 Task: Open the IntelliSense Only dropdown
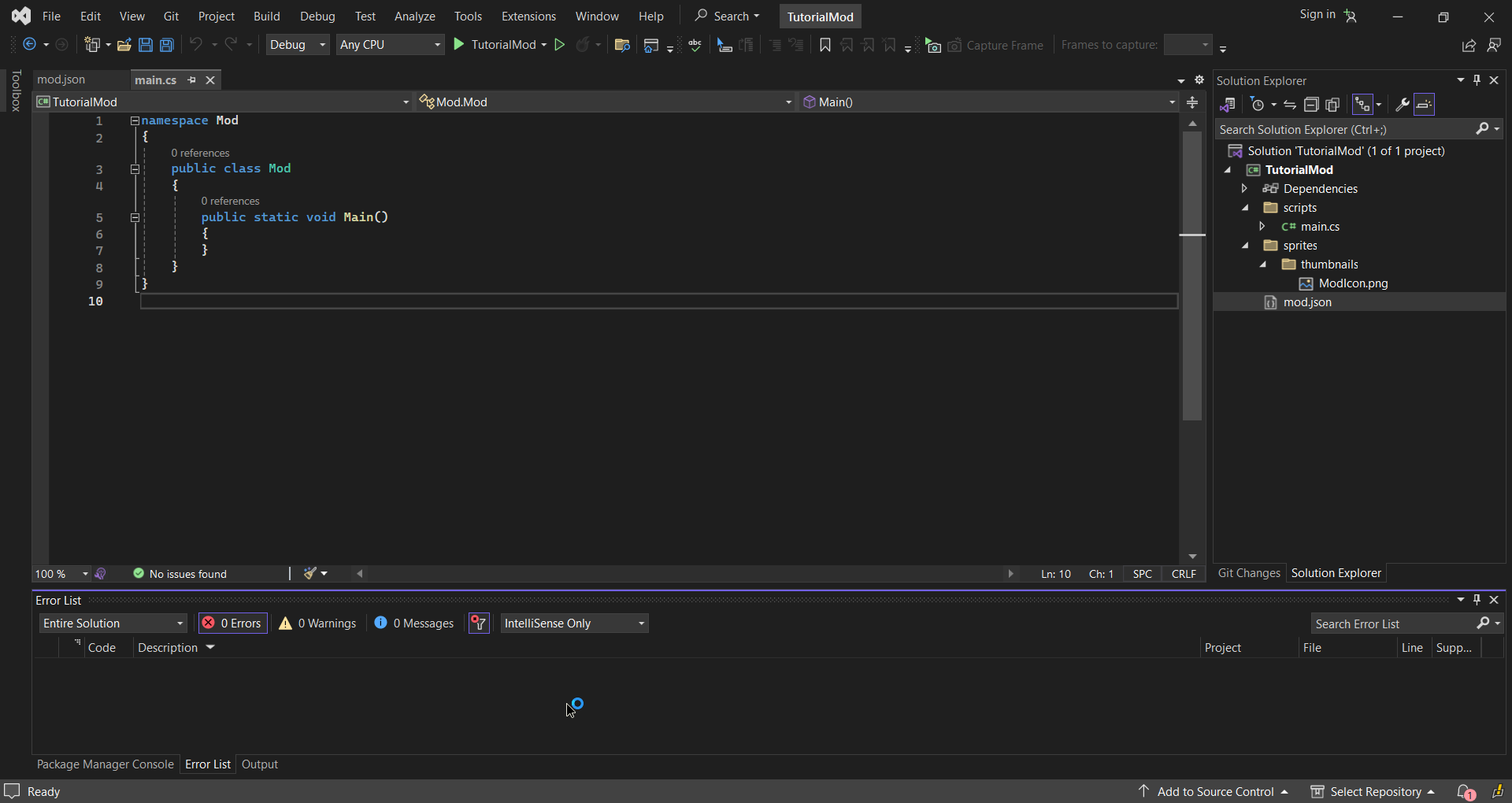pyautogui.click(x=575, y=624)
